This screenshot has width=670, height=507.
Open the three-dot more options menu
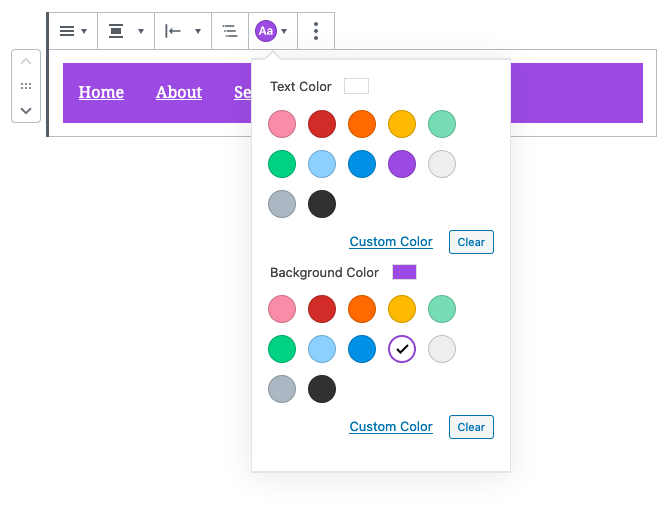pyautogui.click(x=316, y=31)
